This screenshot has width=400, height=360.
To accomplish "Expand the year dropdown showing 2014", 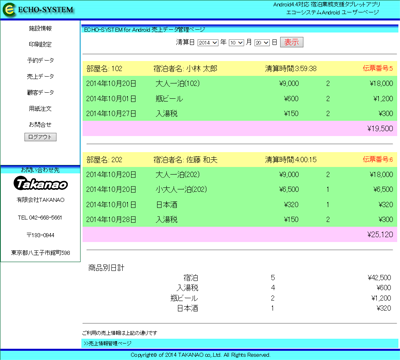I will (208, 43).
